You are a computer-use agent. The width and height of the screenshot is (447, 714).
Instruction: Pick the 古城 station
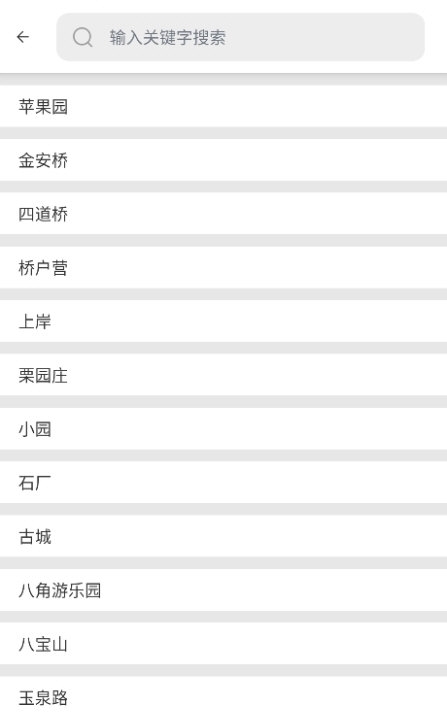[x=224, y=536]
